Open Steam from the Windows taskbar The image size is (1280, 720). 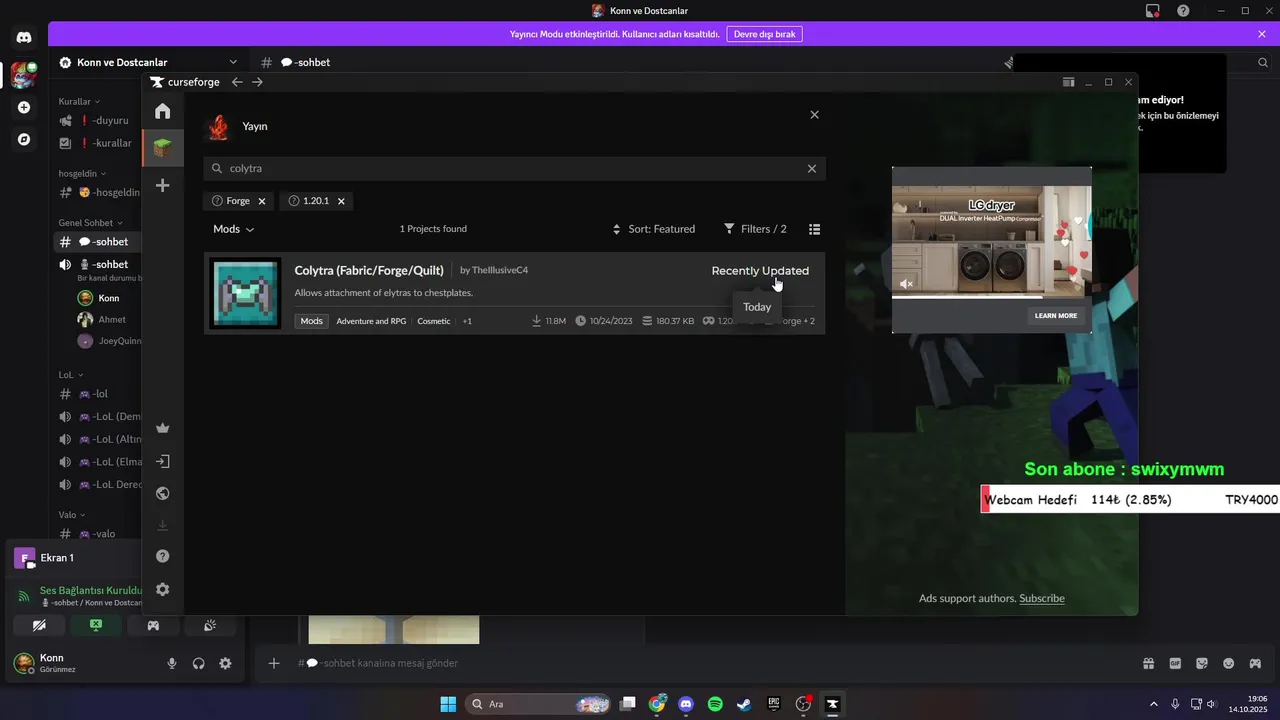coord(744,704)
